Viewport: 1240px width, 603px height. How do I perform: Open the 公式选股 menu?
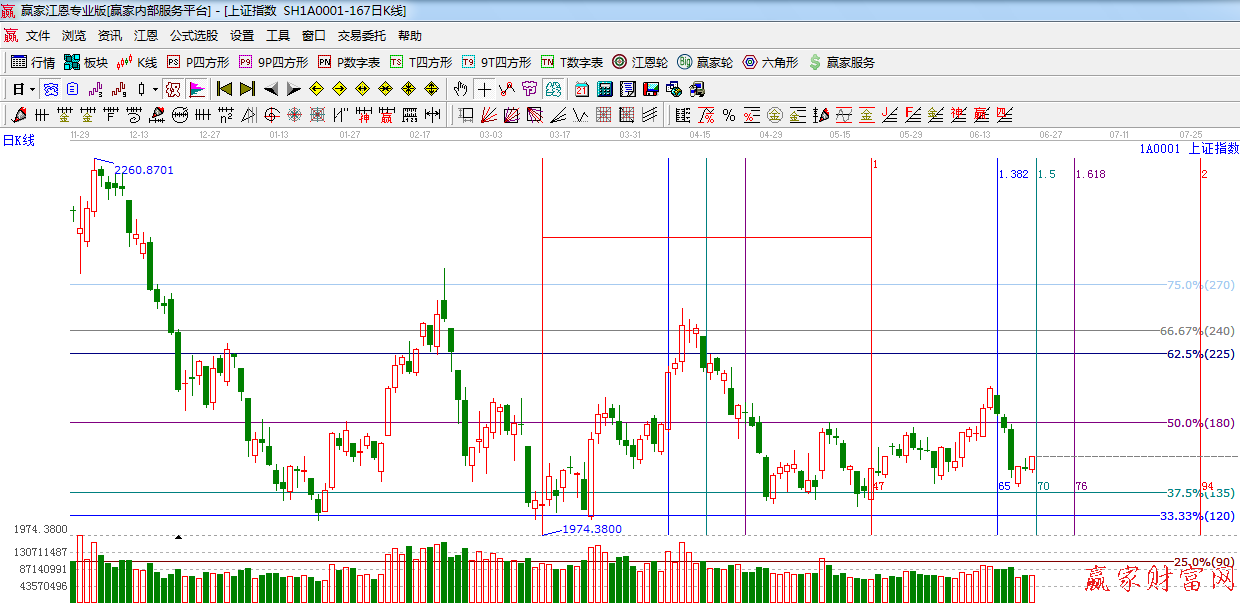193,36
